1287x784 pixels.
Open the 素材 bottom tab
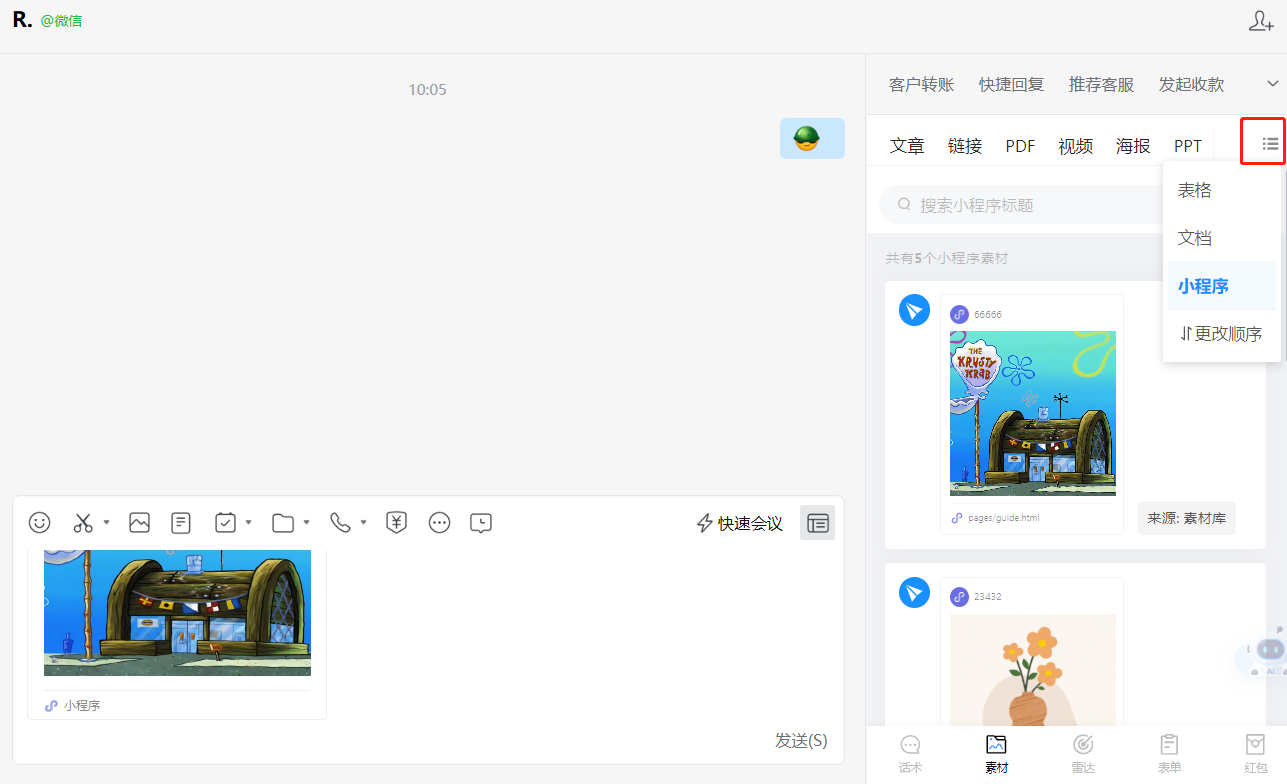pos(996,755)
